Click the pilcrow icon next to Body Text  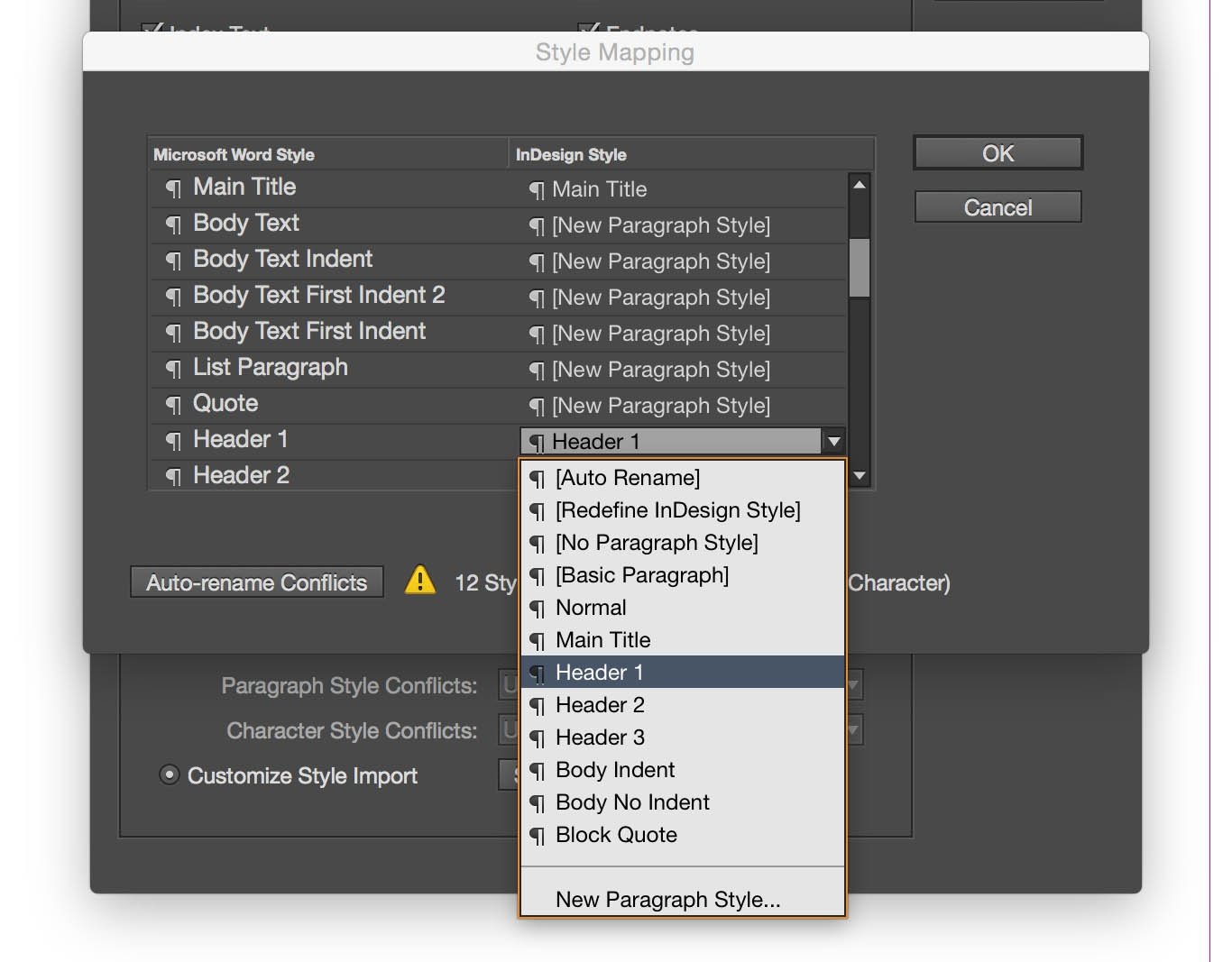click(172, 224)
